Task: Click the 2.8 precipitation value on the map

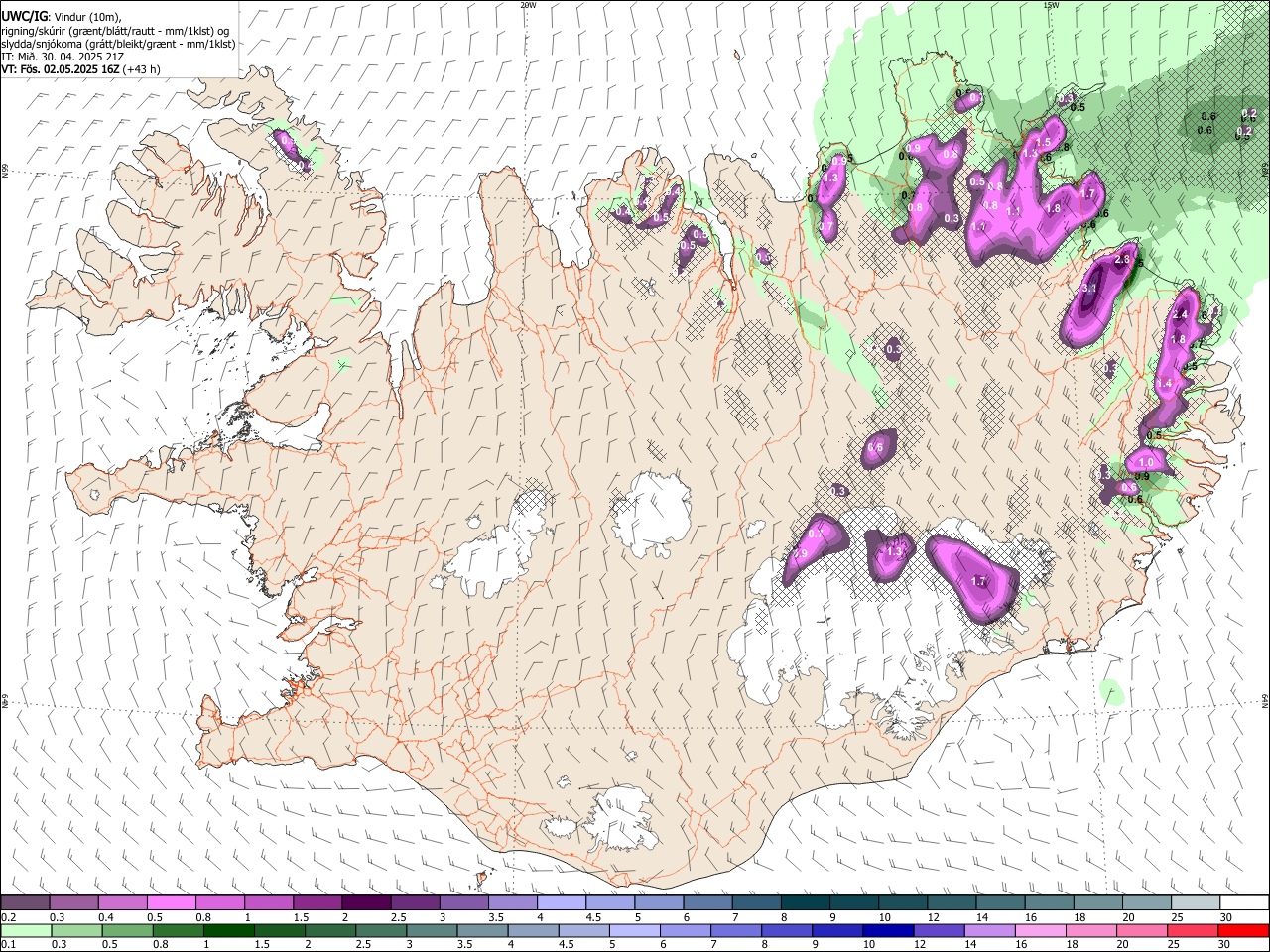Action: (x=1123, y=259)
